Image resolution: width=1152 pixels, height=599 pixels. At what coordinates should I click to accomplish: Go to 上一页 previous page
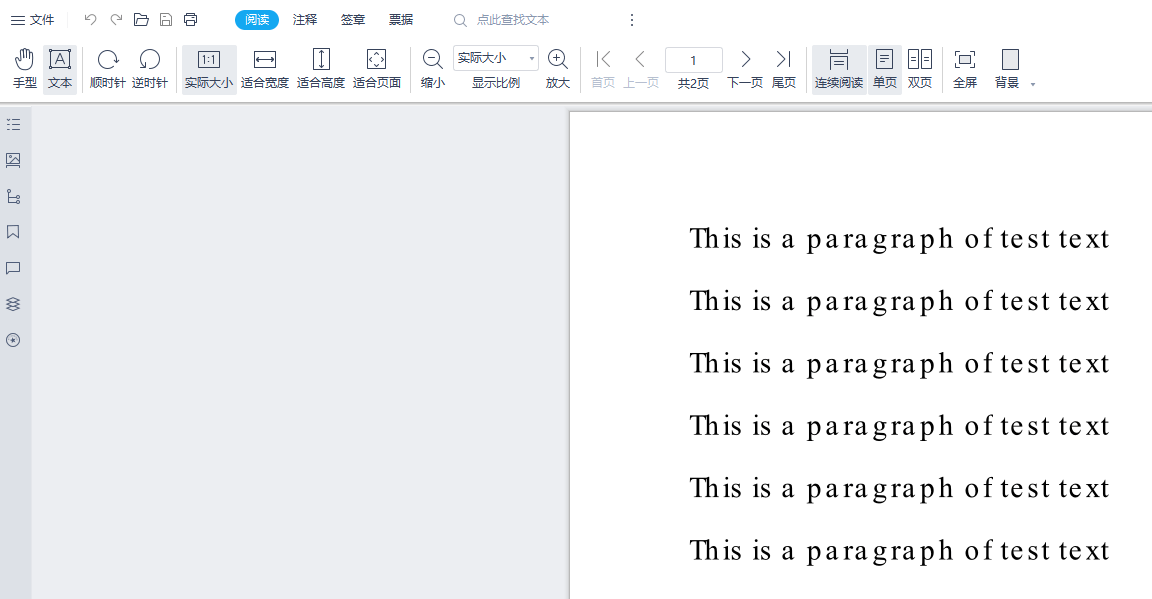[641, 69]
